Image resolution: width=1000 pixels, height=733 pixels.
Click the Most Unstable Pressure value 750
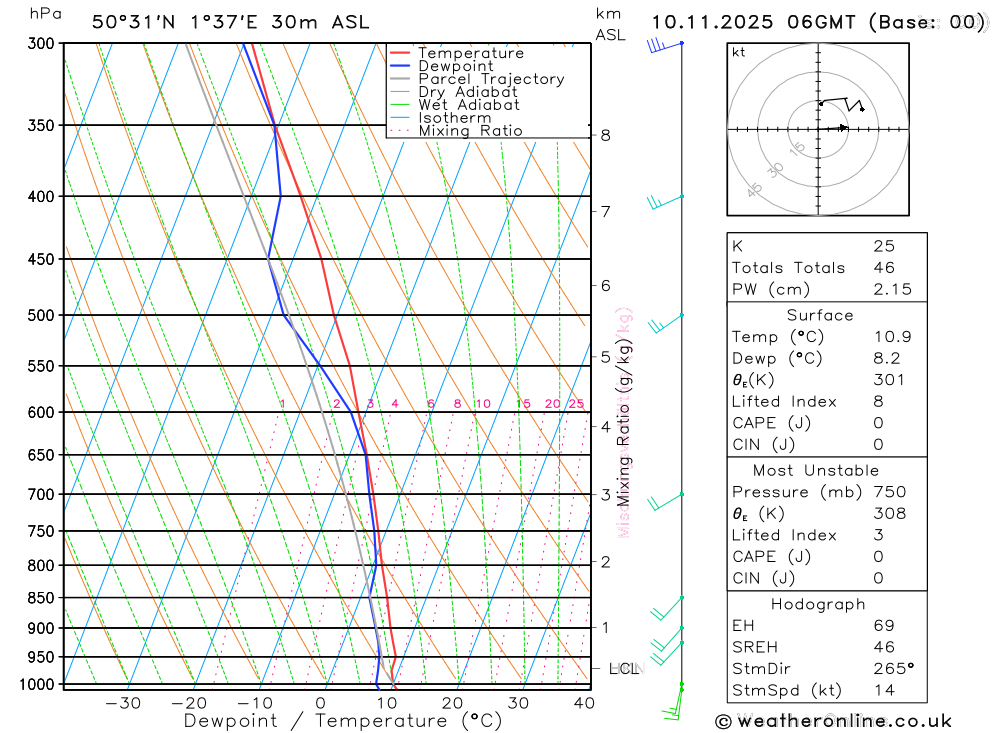(890, 492)
